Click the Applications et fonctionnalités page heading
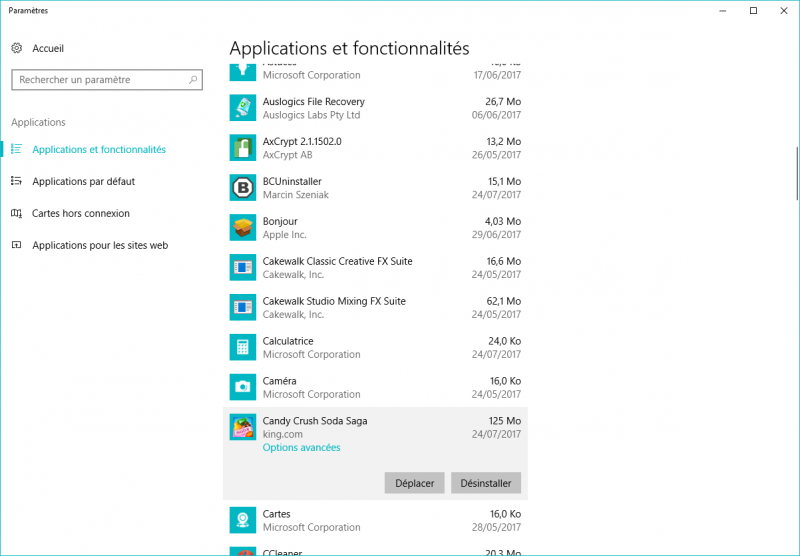800x556 pixels. click(x=349, y=48)
